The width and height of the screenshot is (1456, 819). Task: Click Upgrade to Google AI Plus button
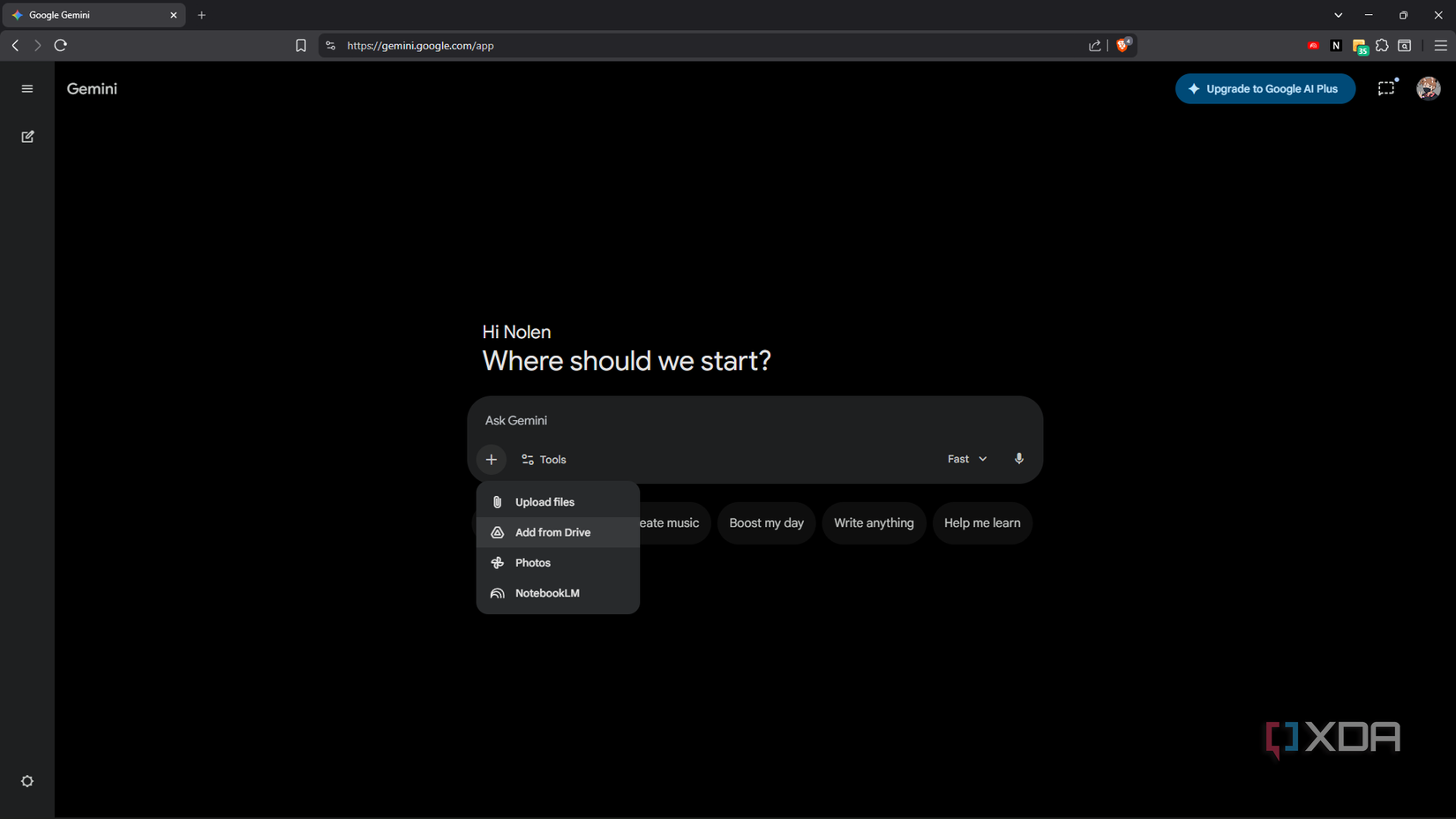pos(1265,88)
